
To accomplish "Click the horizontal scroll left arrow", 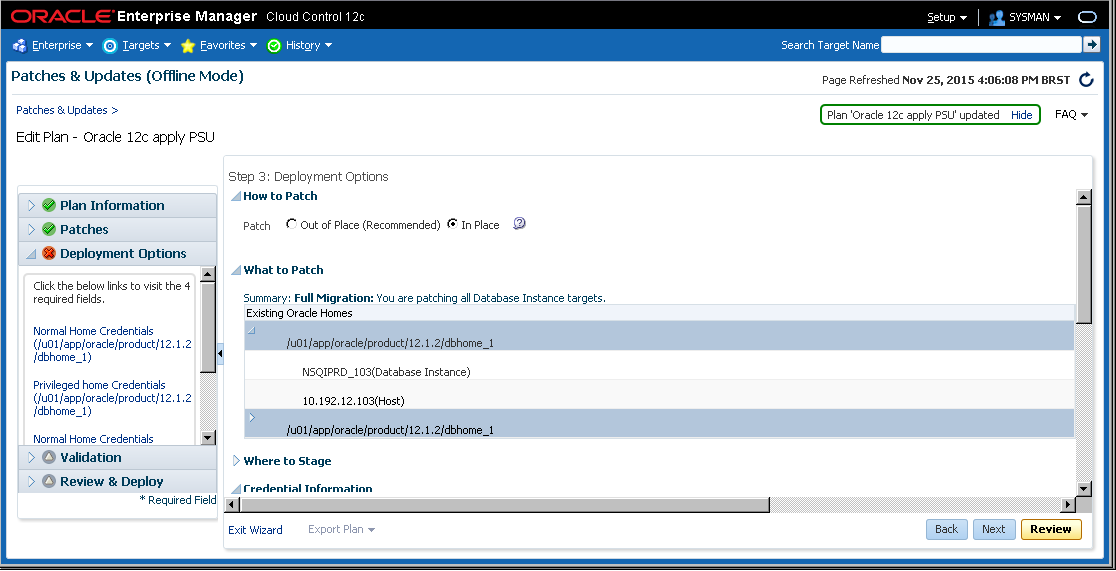I will point(232,505).
